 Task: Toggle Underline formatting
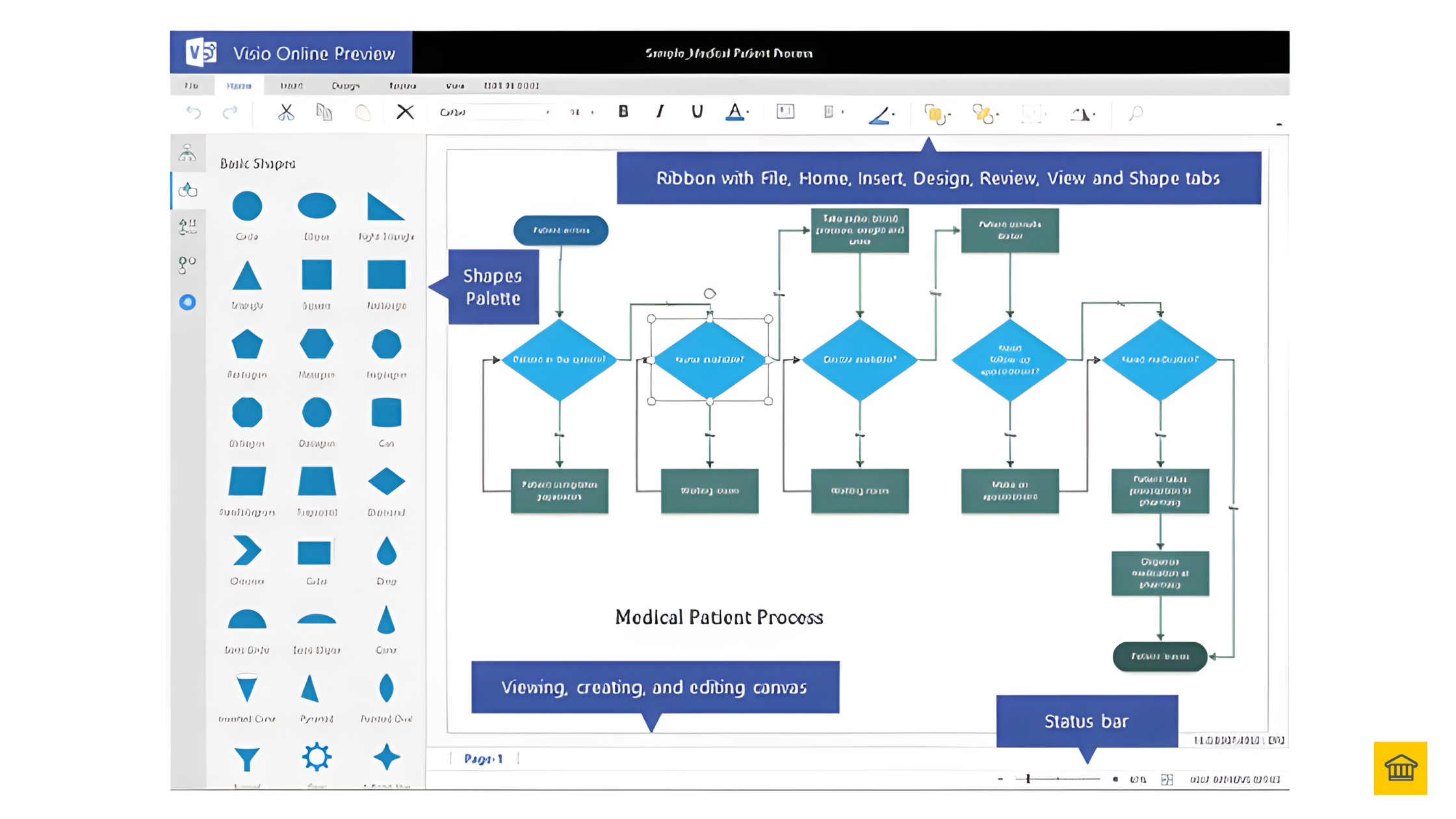coord(697,112)
